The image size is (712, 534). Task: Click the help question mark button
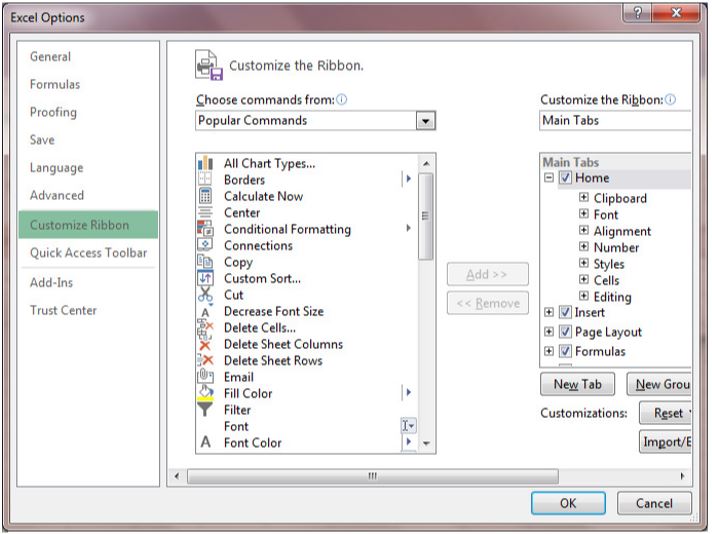click(638, 13)
